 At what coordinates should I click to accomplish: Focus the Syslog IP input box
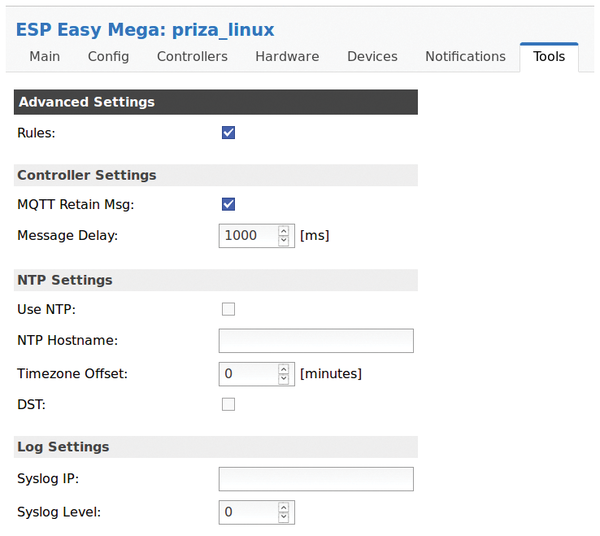(x=316, y=479)
